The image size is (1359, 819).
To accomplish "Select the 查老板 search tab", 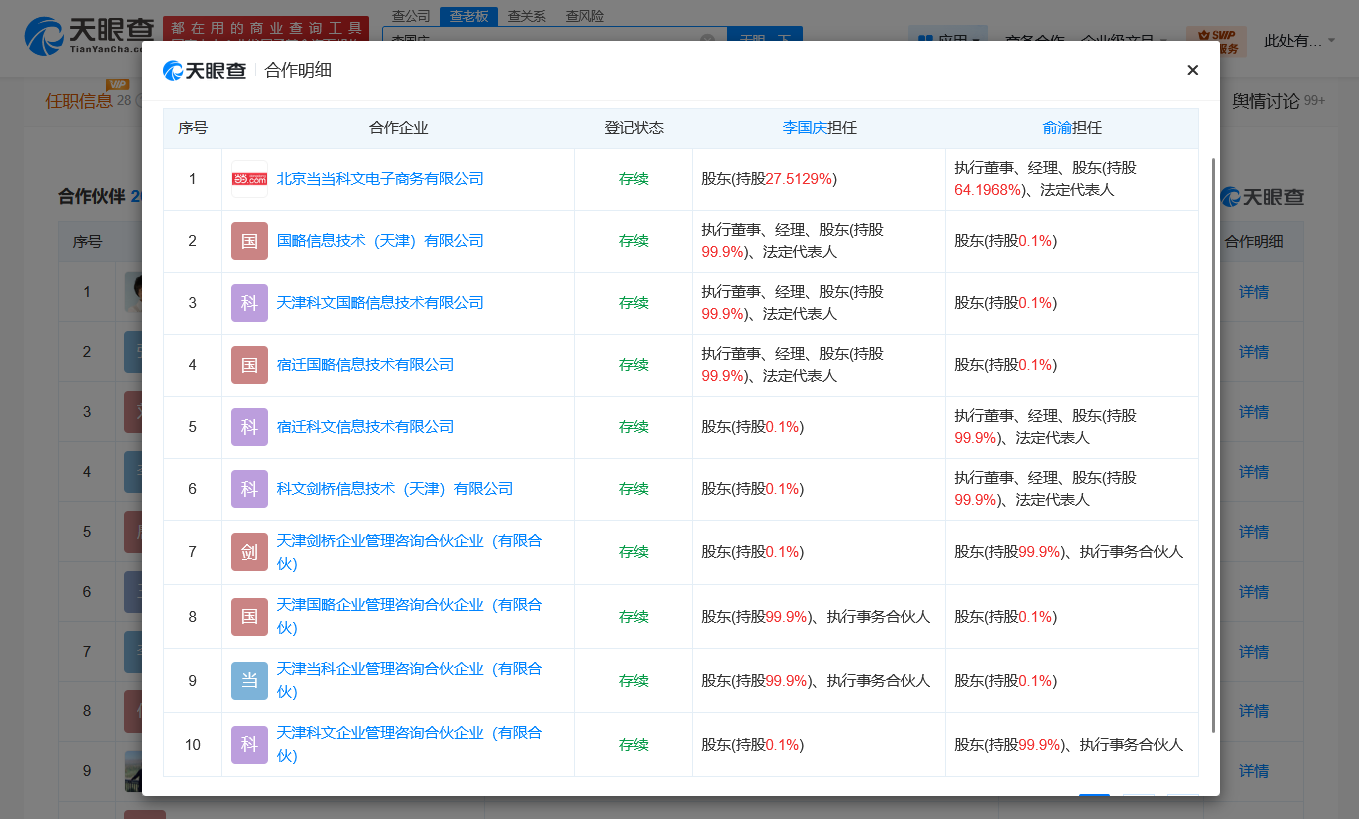I will coord(469,16).
